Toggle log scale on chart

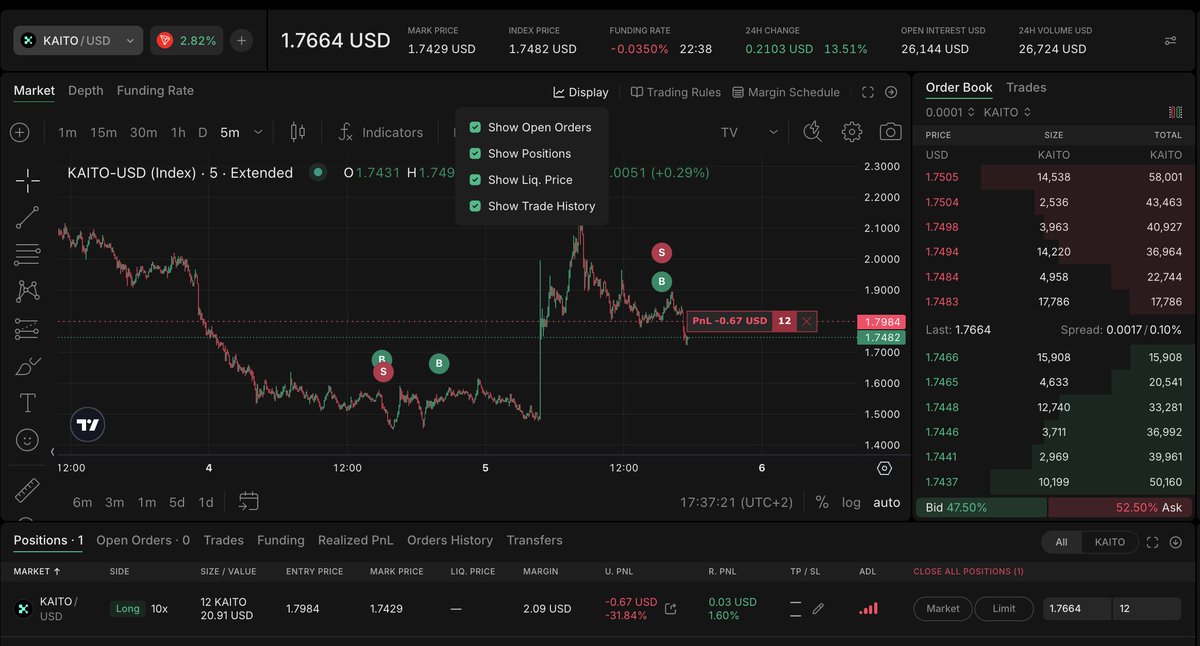tap(851, 502)
